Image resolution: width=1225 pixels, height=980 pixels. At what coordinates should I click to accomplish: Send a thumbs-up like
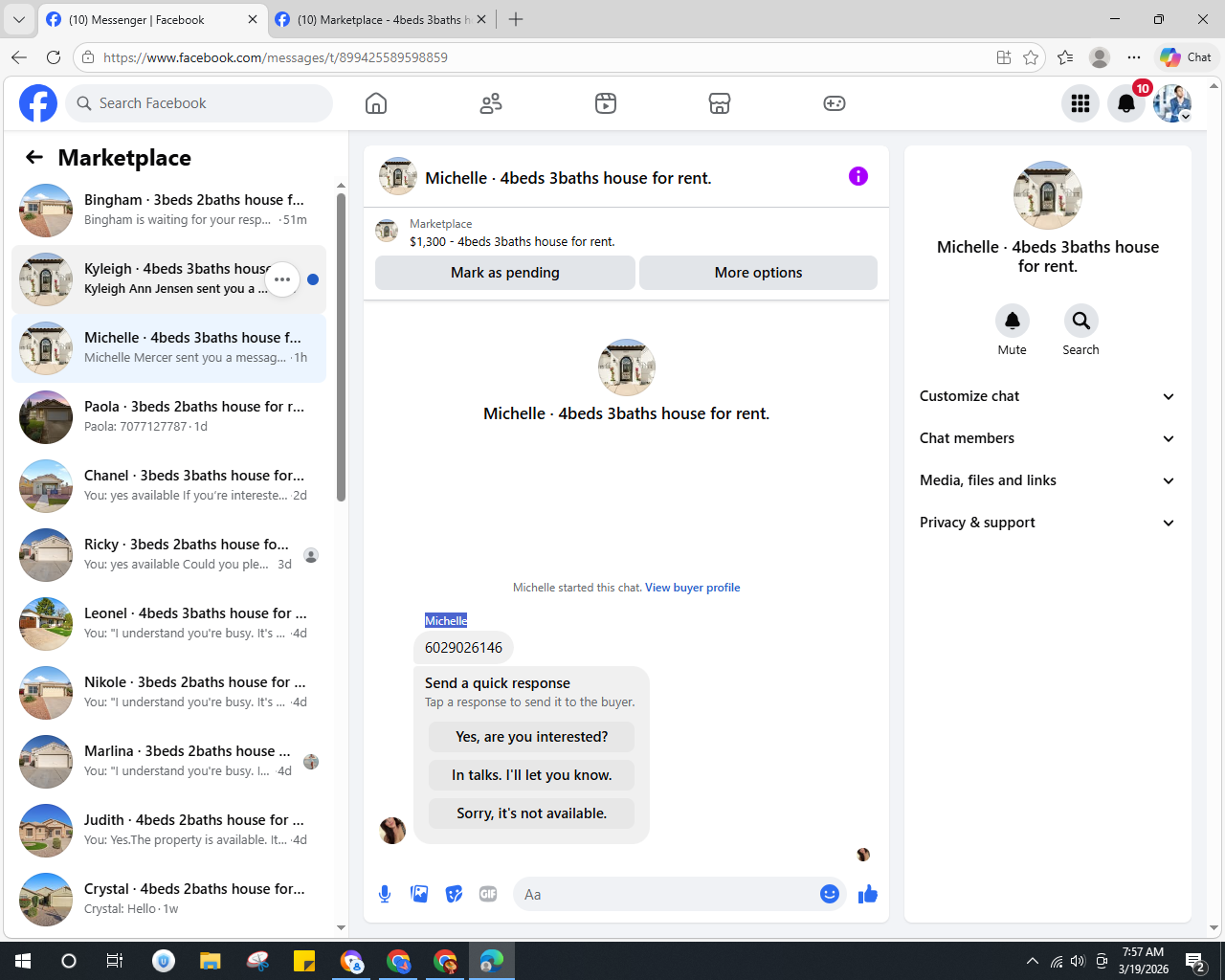(868, 894)
